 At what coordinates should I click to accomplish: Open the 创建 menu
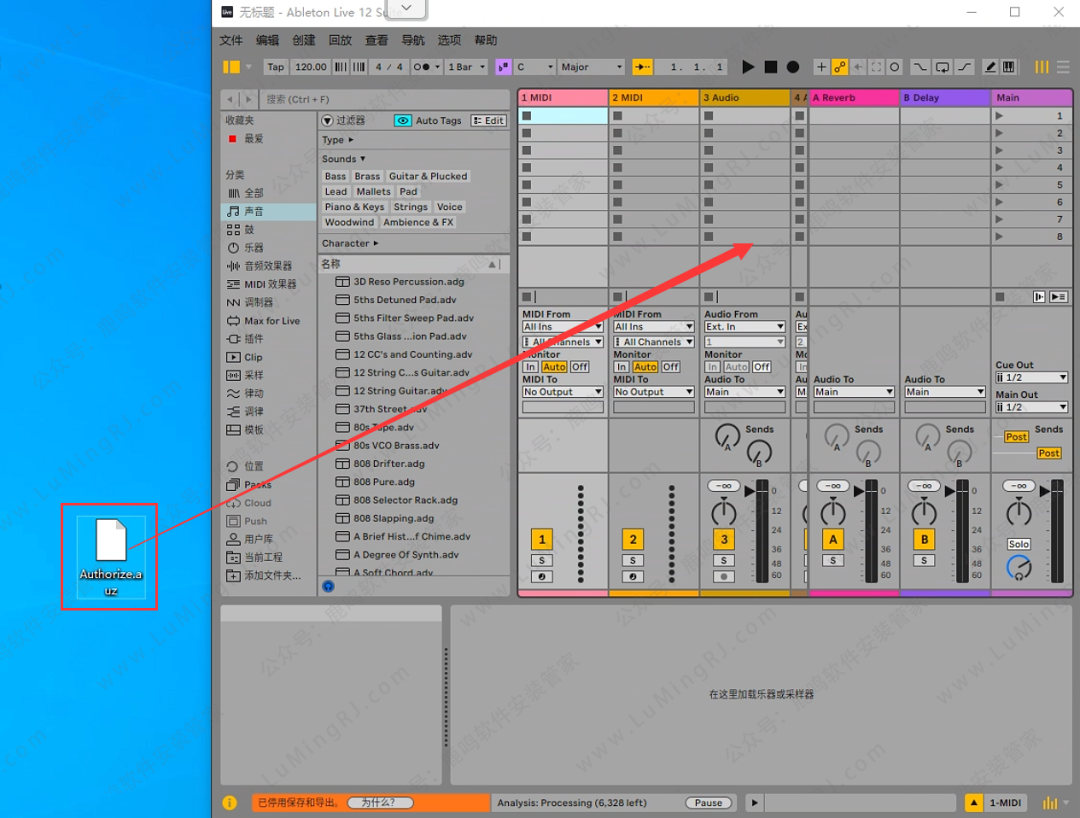(303, 40)
